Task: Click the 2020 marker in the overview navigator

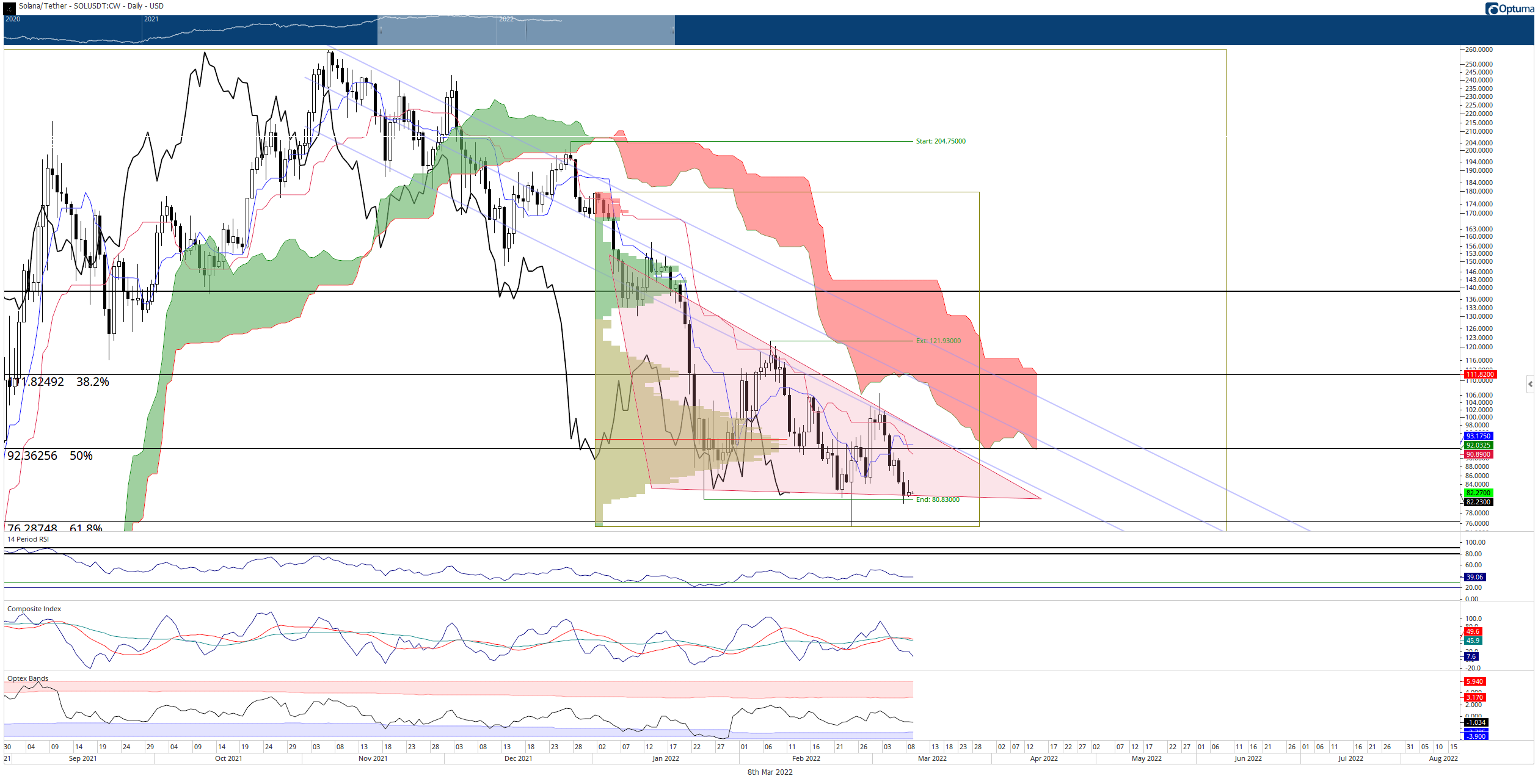Action: tap(13, 19)
